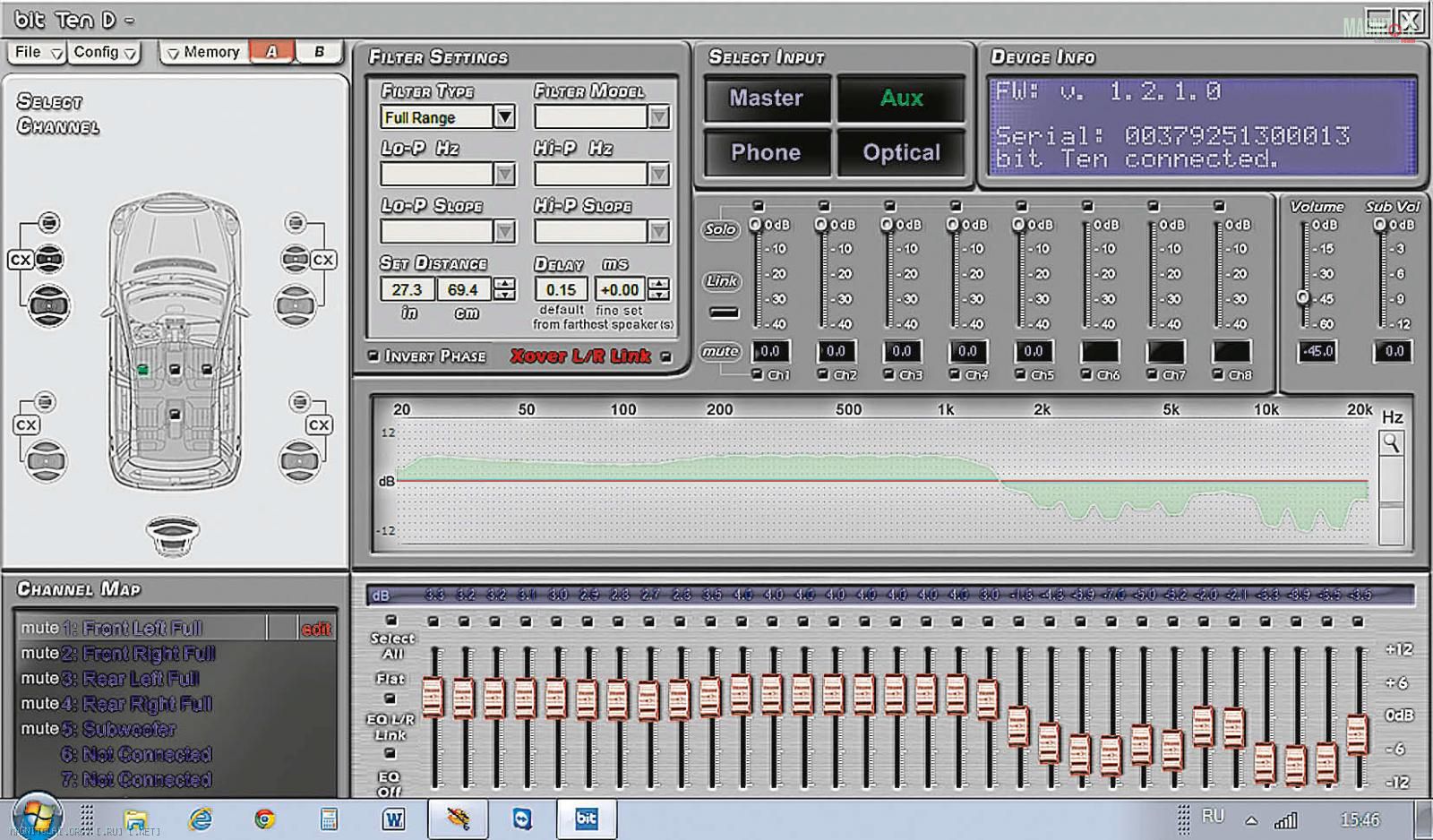Screen dimensions: 1433x840
Task: Select the rear left woofer icon
Action: click(x=45, y=462)
